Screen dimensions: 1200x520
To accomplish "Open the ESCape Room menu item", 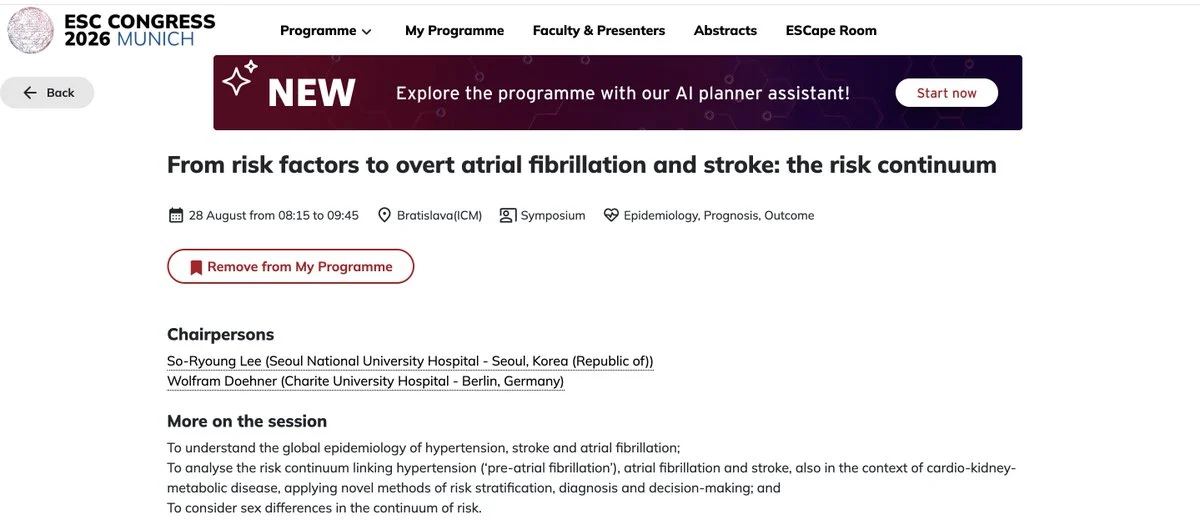I will pos(831,31).
